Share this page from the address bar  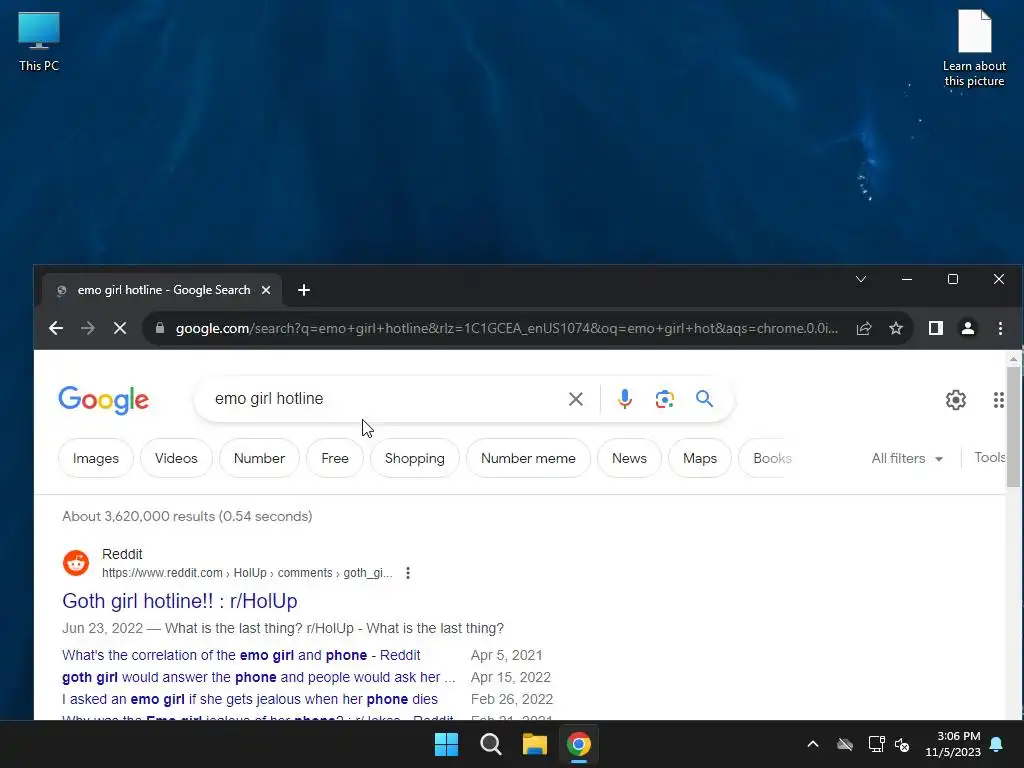point(864,328)
